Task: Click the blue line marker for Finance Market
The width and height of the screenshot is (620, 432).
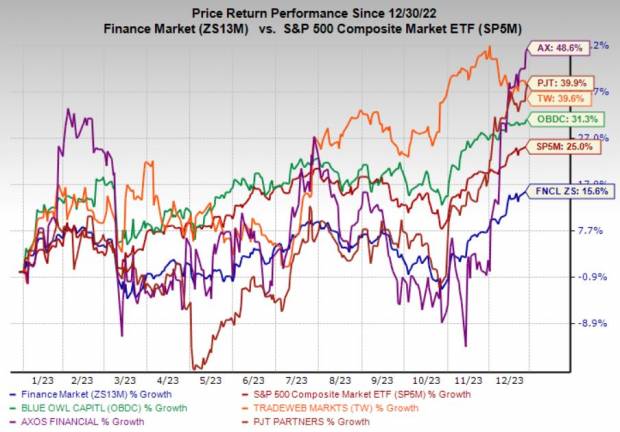Action: [x=9, y=386]
